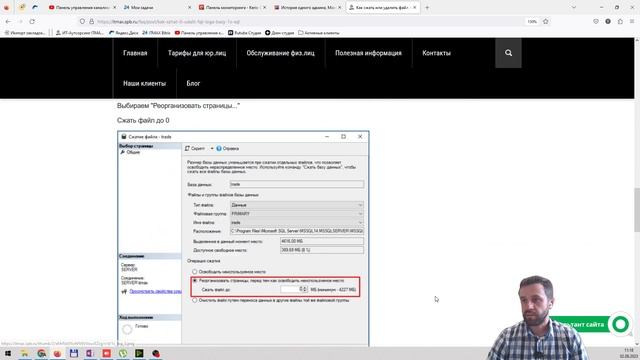Bookmark this page with the star

(545, 21)
